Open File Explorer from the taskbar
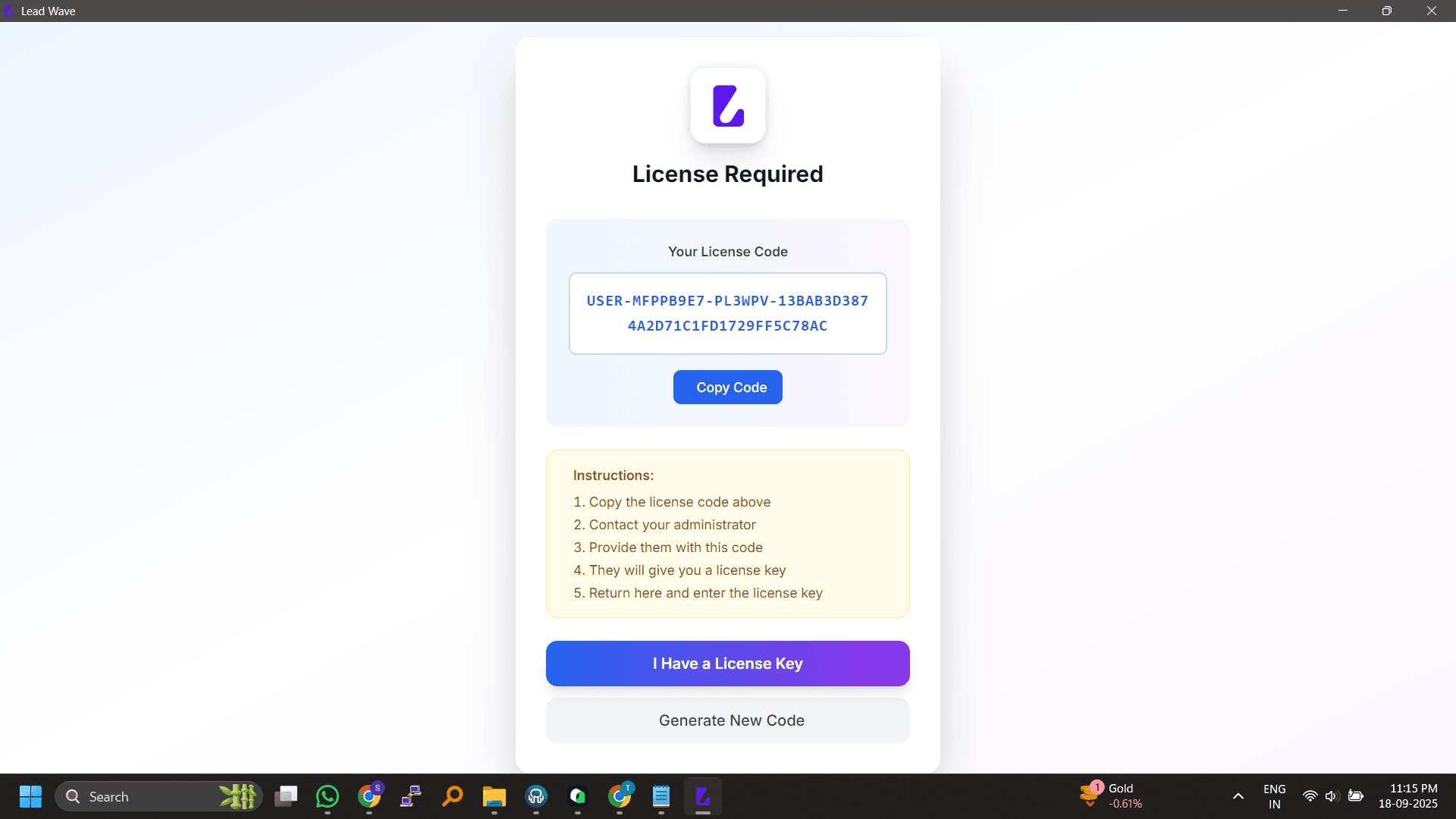The height and width of the screenshot is (819, 1456). 494,796
